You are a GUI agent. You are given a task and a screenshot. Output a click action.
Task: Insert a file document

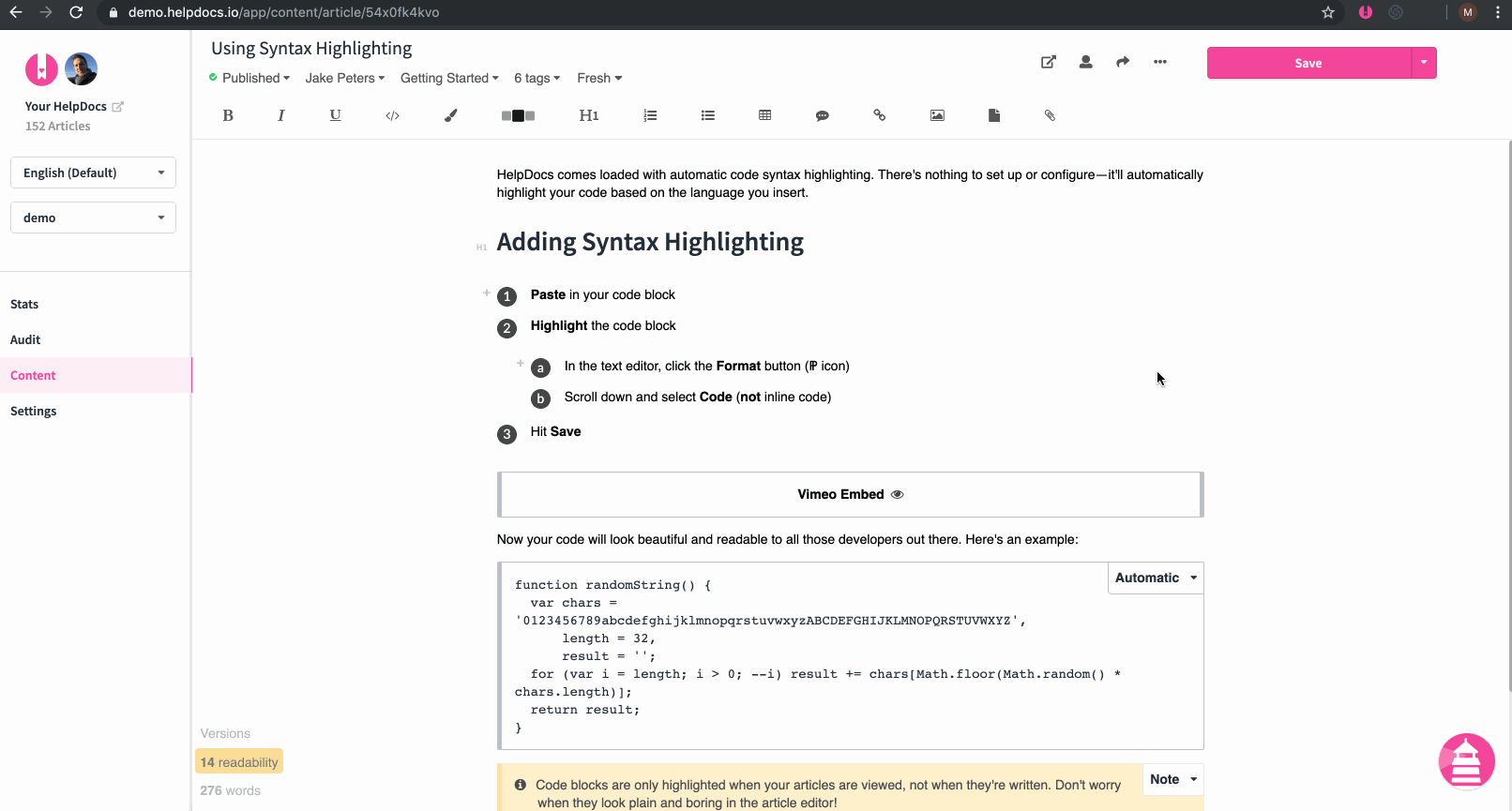pos(994,115)
